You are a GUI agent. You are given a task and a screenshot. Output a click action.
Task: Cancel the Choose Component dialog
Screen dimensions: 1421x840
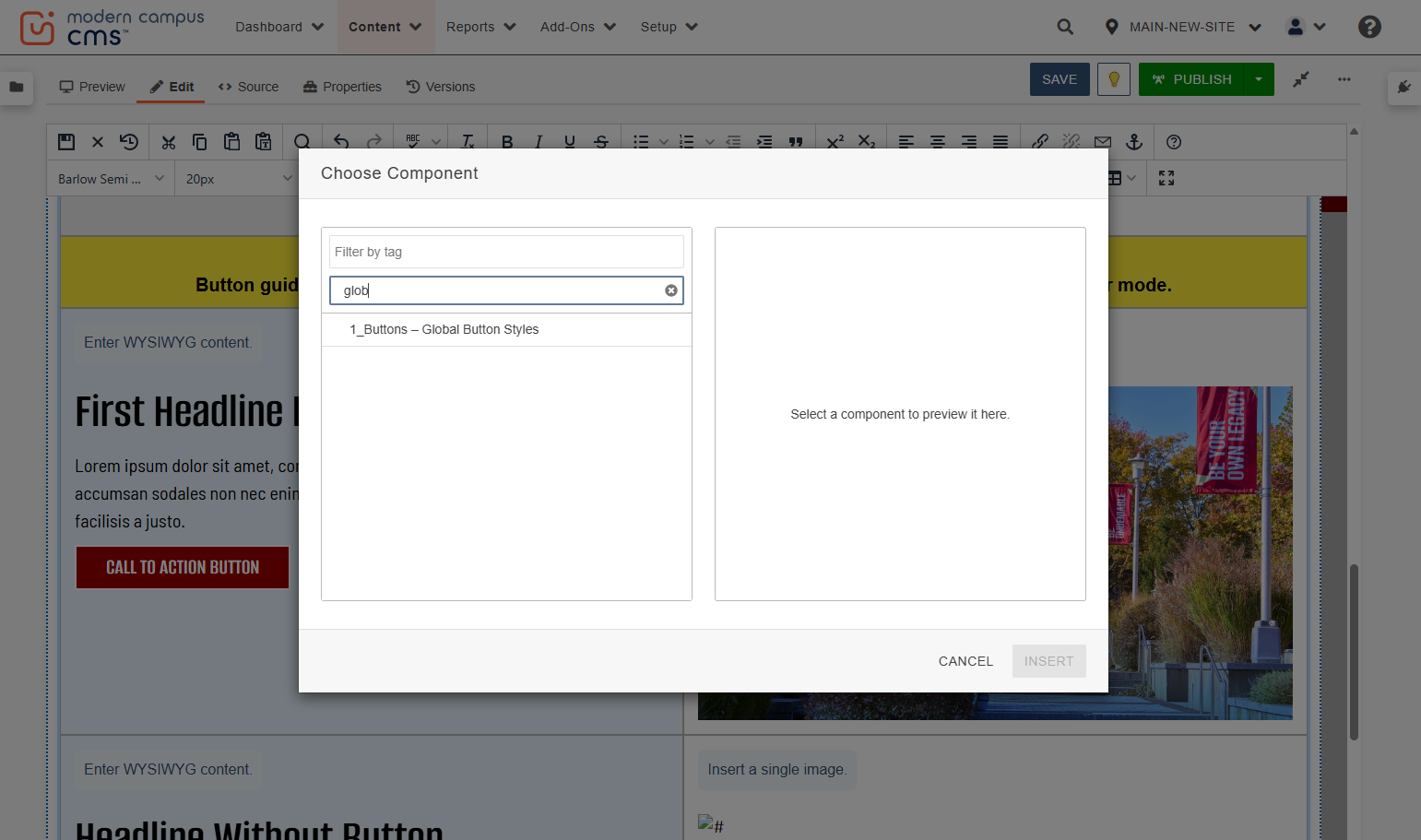[x=965, y=661]
